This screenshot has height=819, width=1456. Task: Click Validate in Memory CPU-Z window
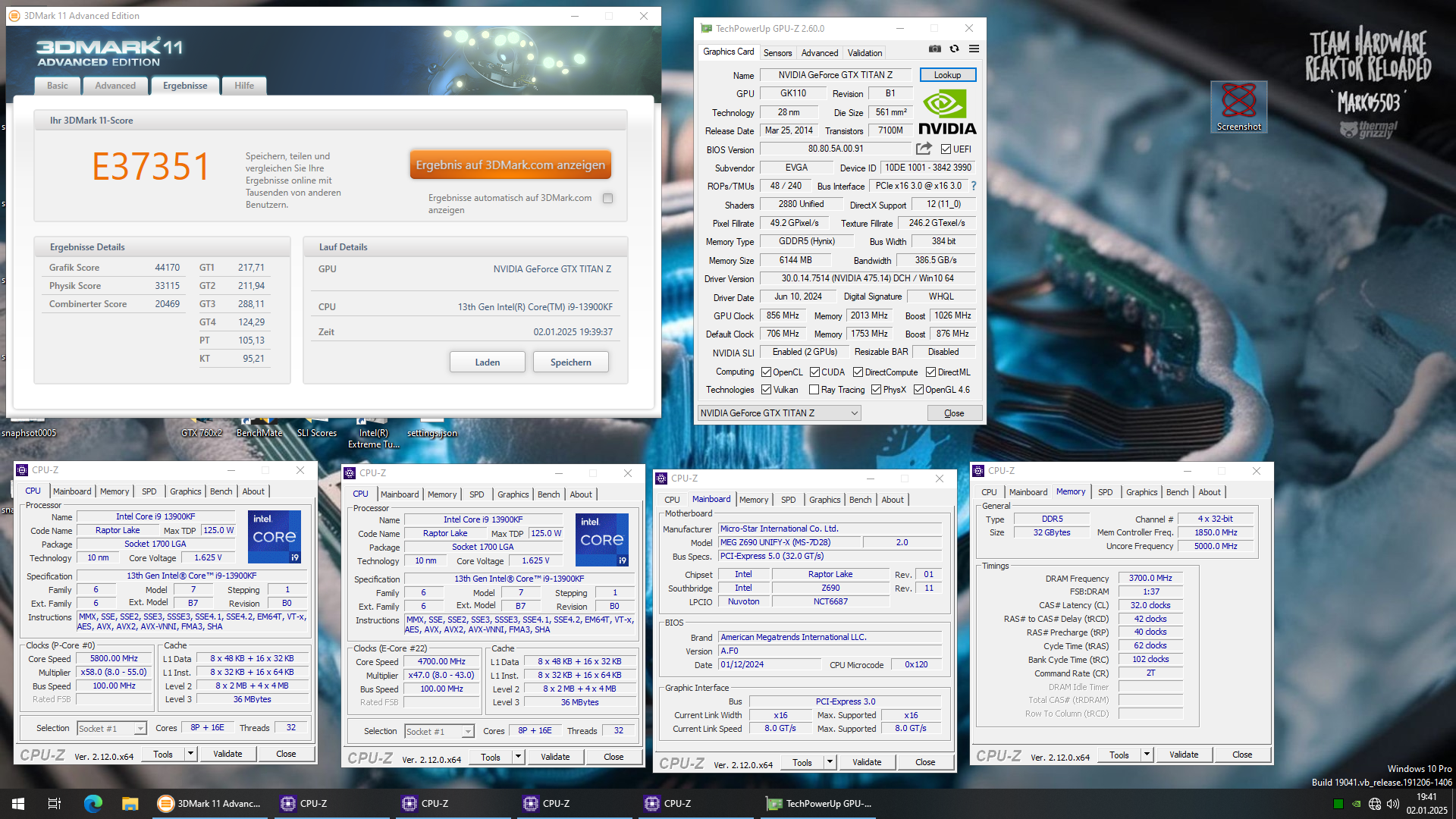coord(1183,755)
